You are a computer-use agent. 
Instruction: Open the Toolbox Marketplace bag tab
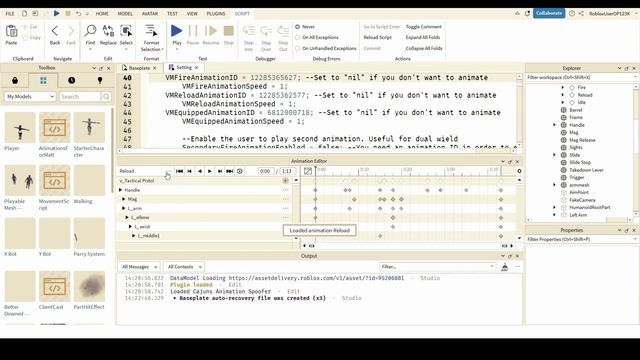(15, 80)
